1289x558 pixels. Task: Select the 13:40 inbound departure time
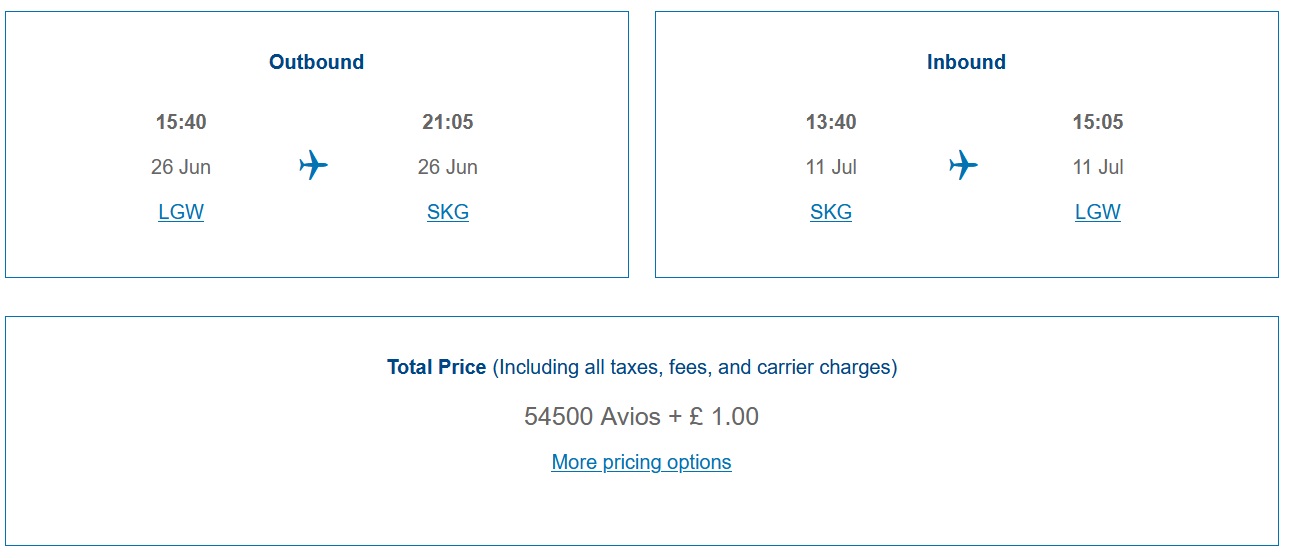click(x=831, y=122)
